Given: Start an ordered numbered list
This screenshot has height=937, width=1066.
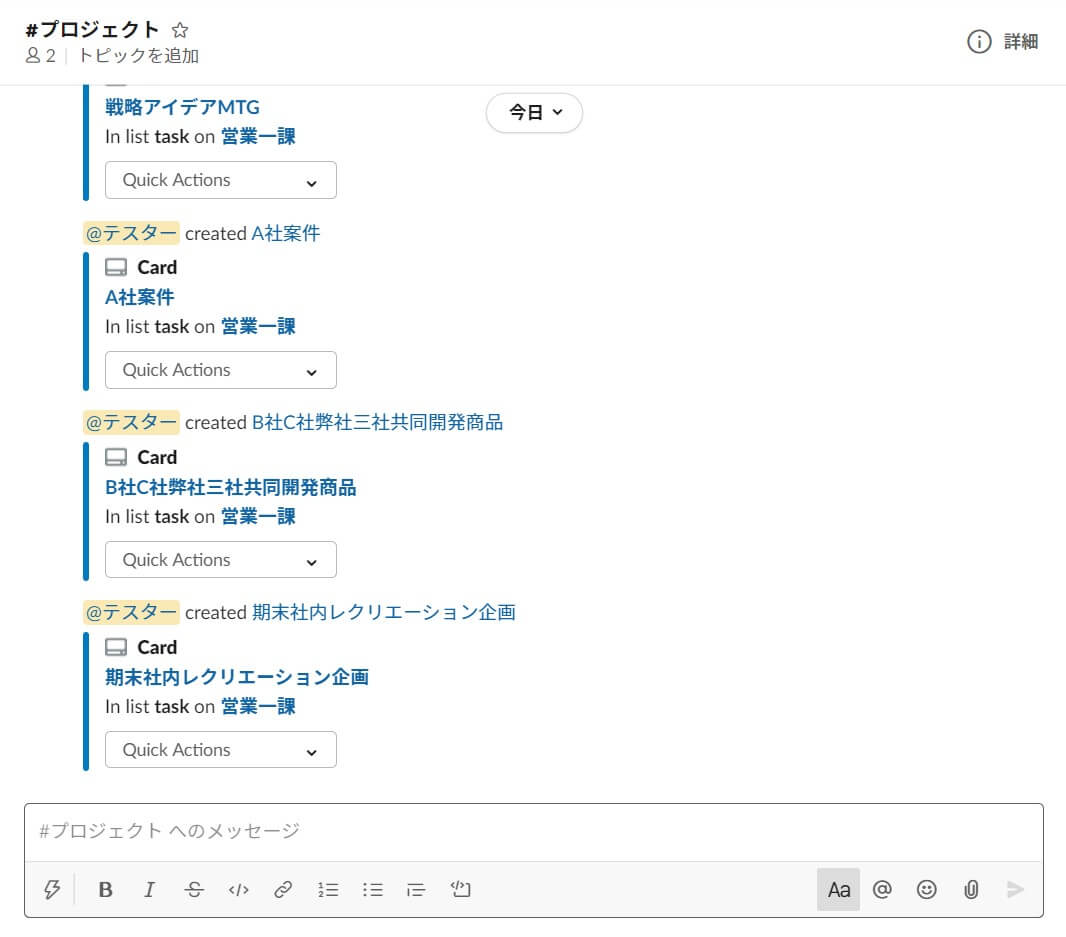Looking at the screenshot, I should pos(328,889).
